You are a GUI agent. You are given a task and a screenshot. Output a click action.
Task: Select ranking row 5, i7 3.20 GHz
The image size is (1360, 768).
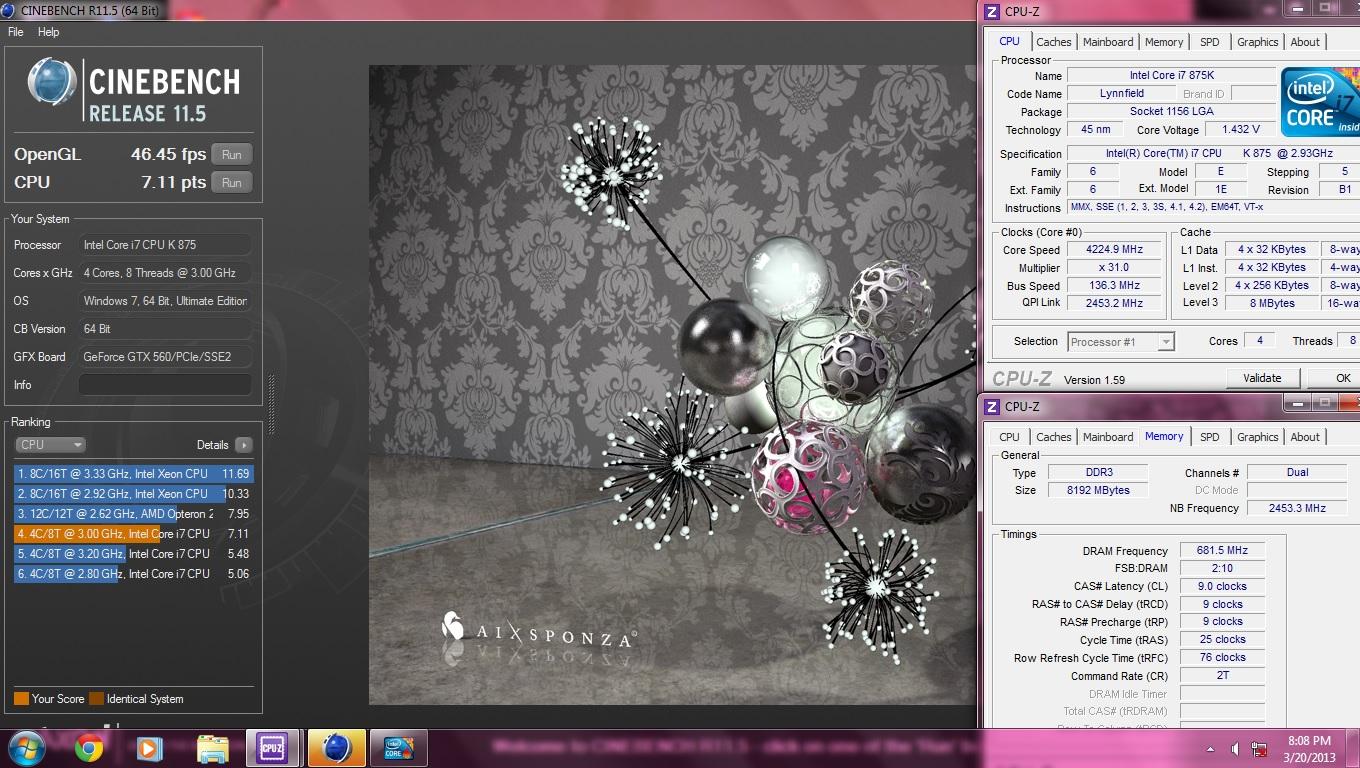[x=134, y=554]
